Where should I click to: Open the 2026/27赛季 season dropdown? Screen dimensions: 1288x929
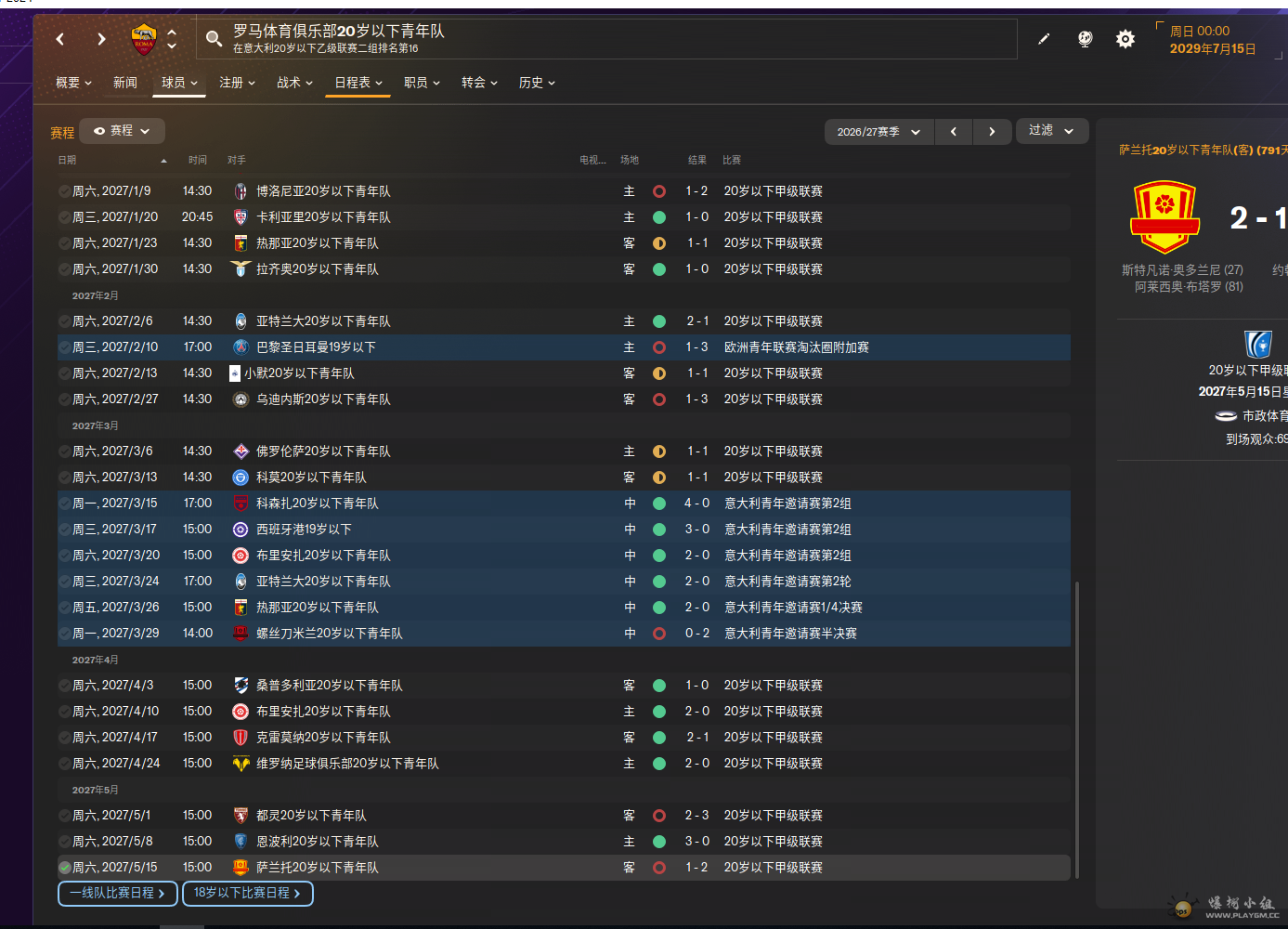[878, 132]
